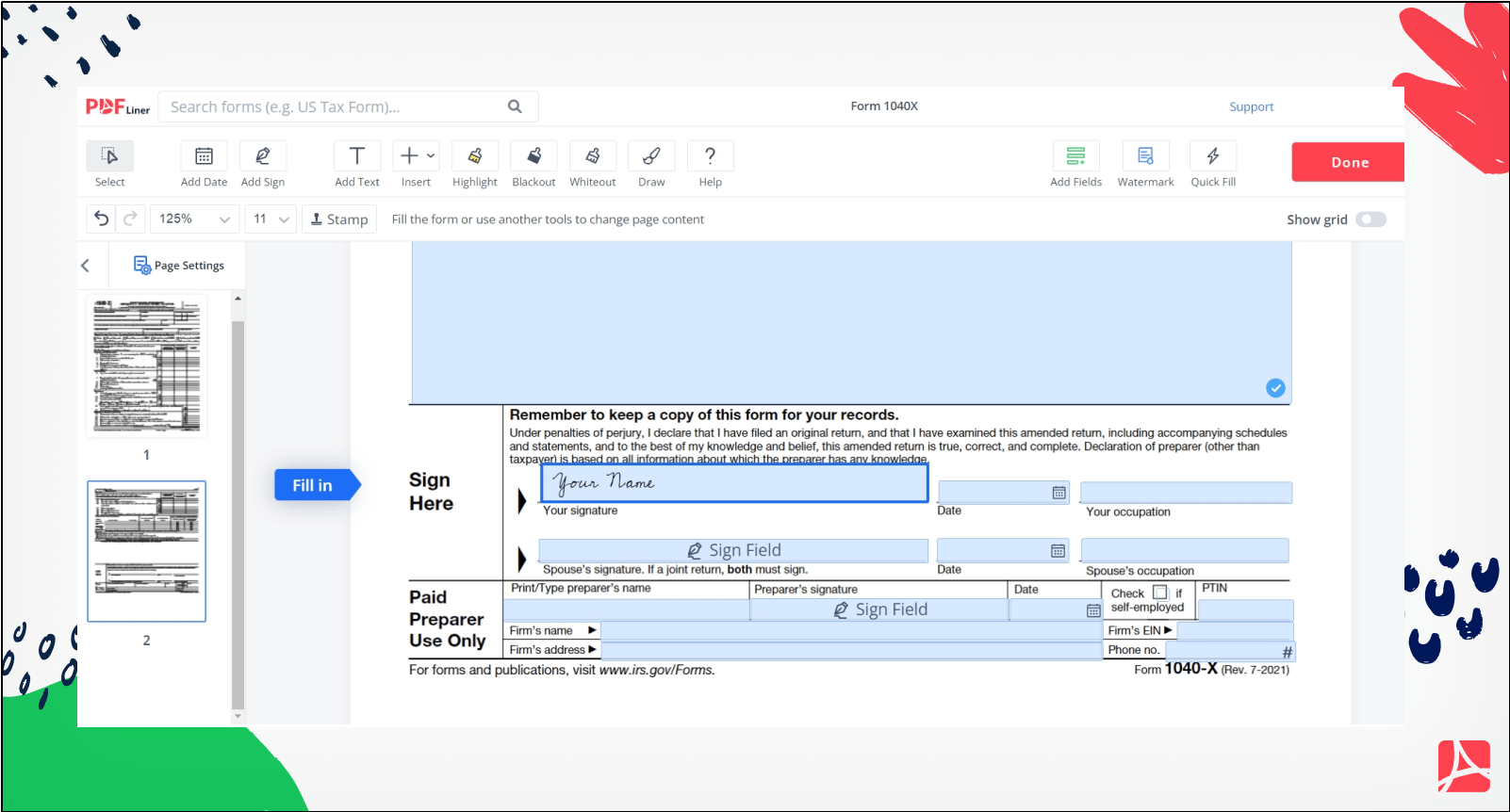The height and width of the screenshot is (812, 1510).
Task: Click the Stamp button
Action: pyautogui.click(x=339, y=219)
